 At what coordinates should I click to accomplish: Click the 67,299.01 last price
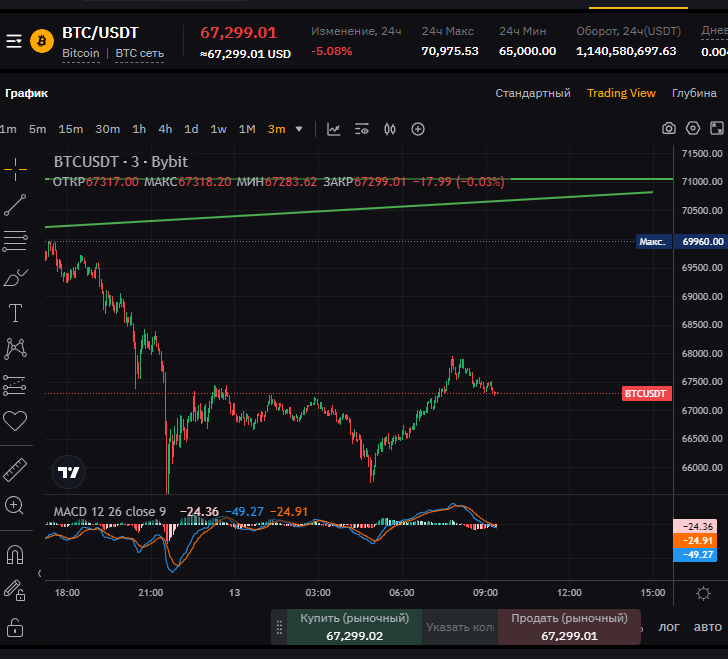pyautogui.click(x=239, y=33)
